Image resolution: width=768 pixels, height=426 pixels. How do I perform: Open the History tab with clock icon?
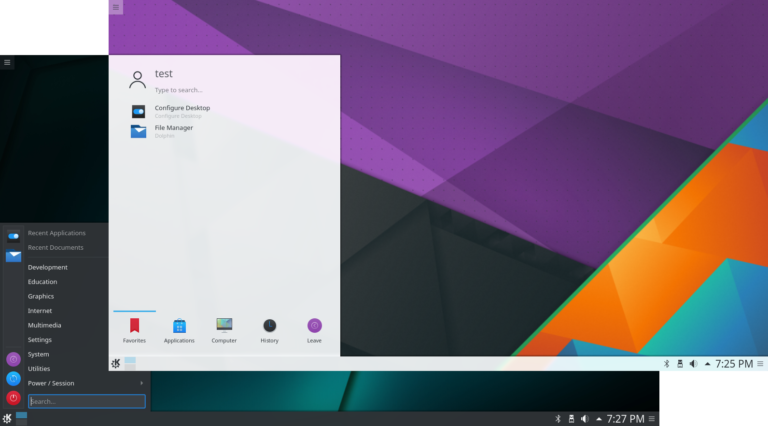coord(269,330)
